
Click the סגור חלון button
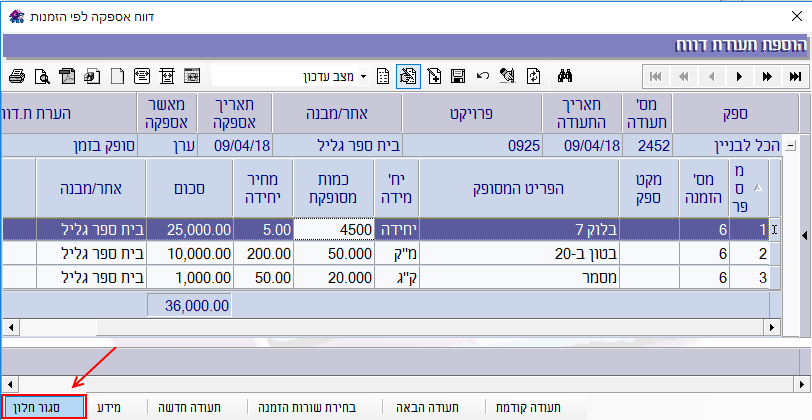pyautogui.click(x=44, y=407)
